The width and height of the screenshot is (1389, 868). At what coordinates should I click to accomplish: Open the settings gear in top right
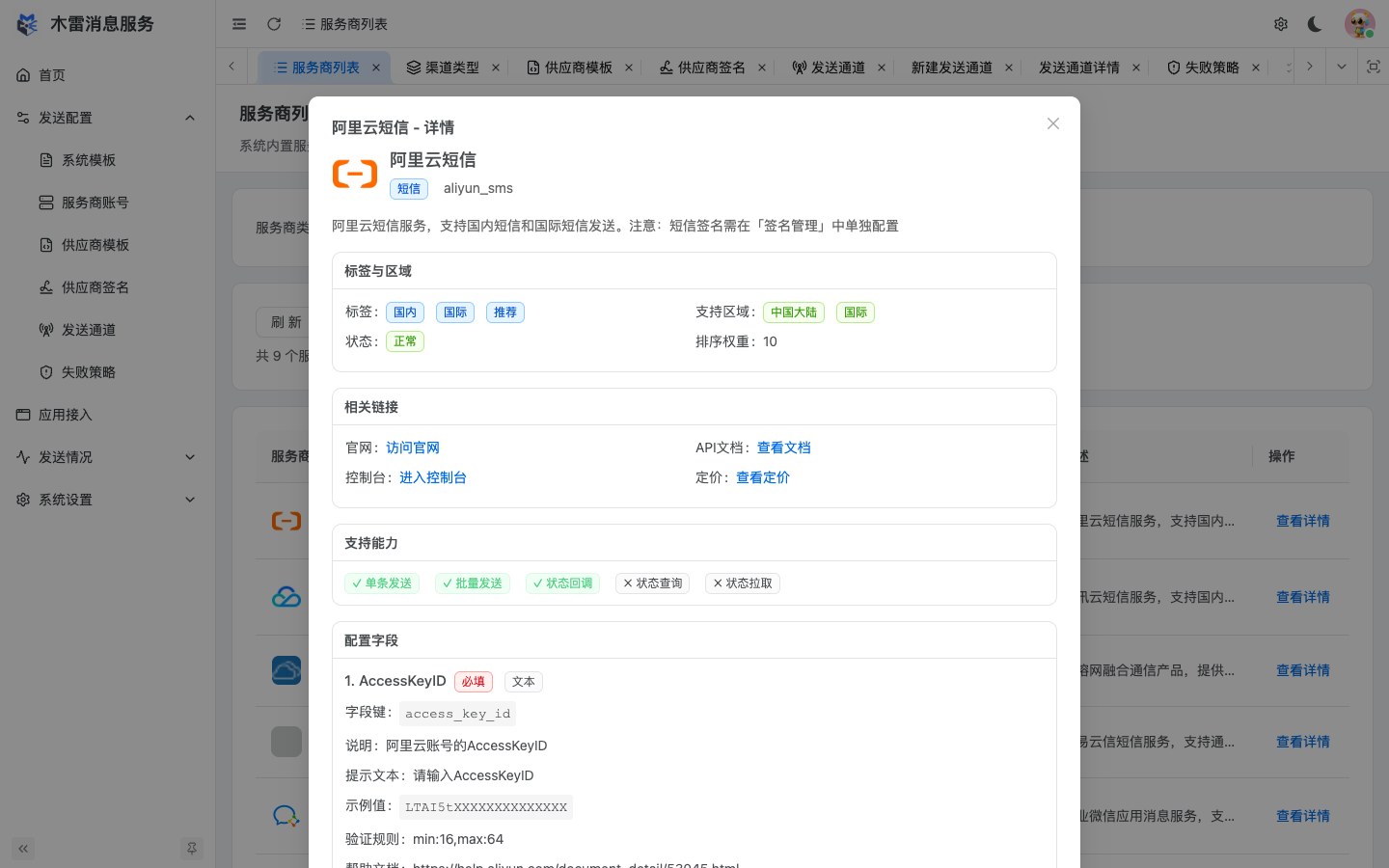coord(1281,24)
